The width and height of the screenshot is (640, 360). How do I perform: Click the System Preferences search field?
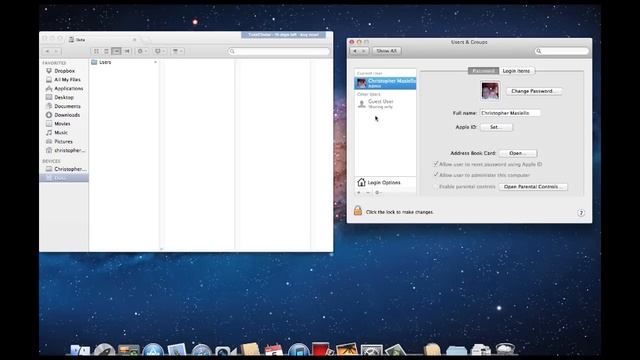point(562,51)
